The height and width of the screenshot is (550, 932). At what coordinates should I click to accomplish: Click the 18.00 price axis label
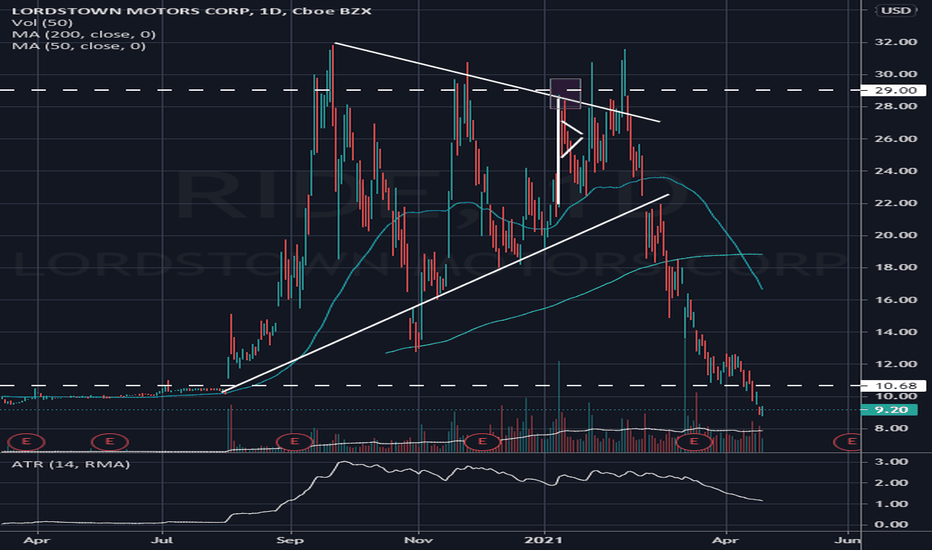(x=896, y=267)
